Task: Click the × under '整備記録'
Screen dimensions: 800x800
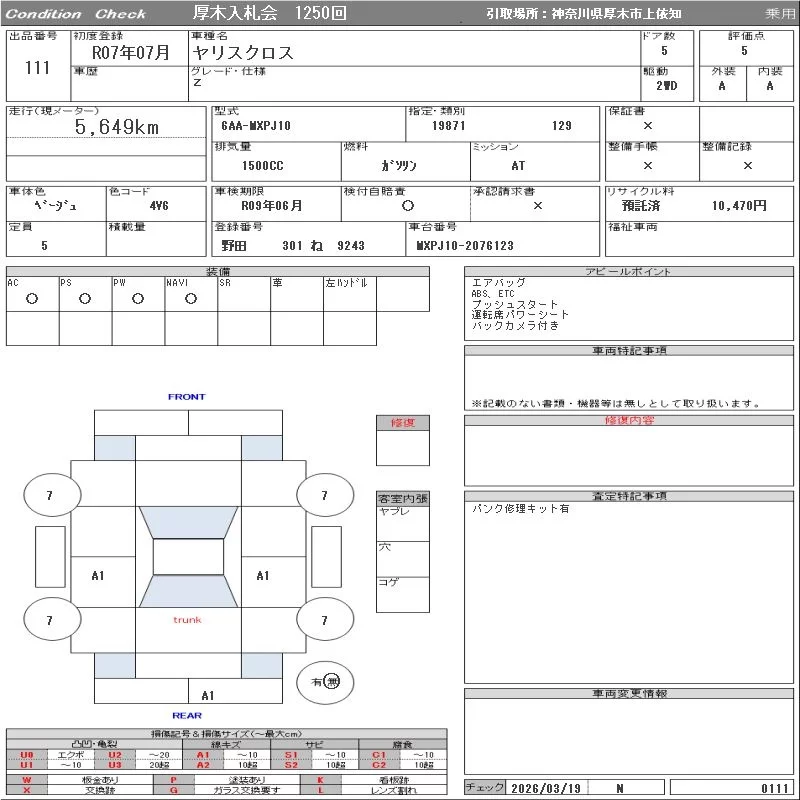Action: pos(747,165)
